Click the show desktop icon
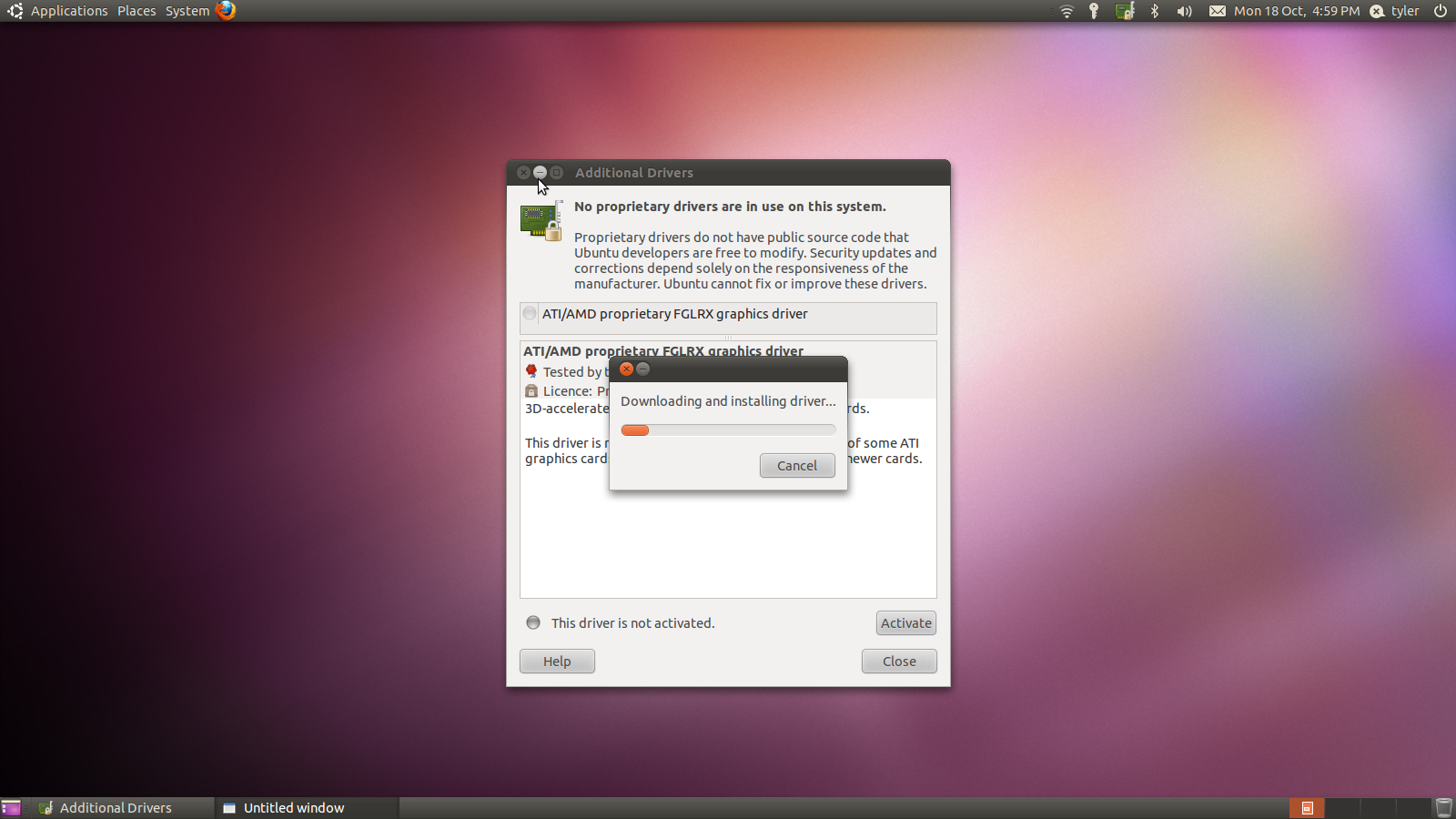The width and height of the screenshot is (1456, 819). (x=11, y=808)
